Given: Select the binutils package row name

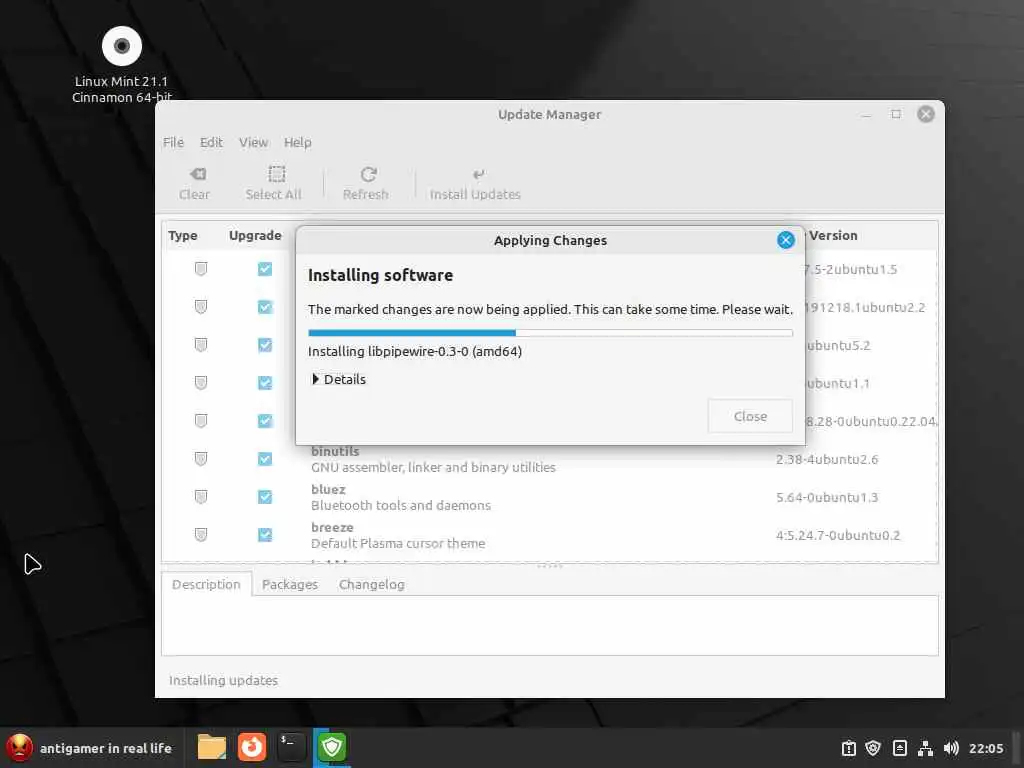Looking at the screenshot, I should (335, 451).
